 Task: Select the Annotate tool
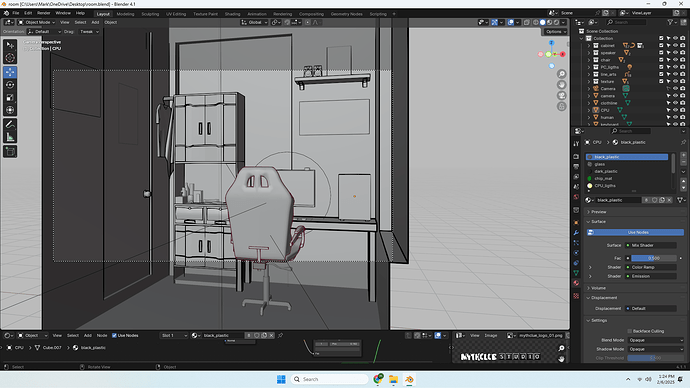(x=10, y=125)
